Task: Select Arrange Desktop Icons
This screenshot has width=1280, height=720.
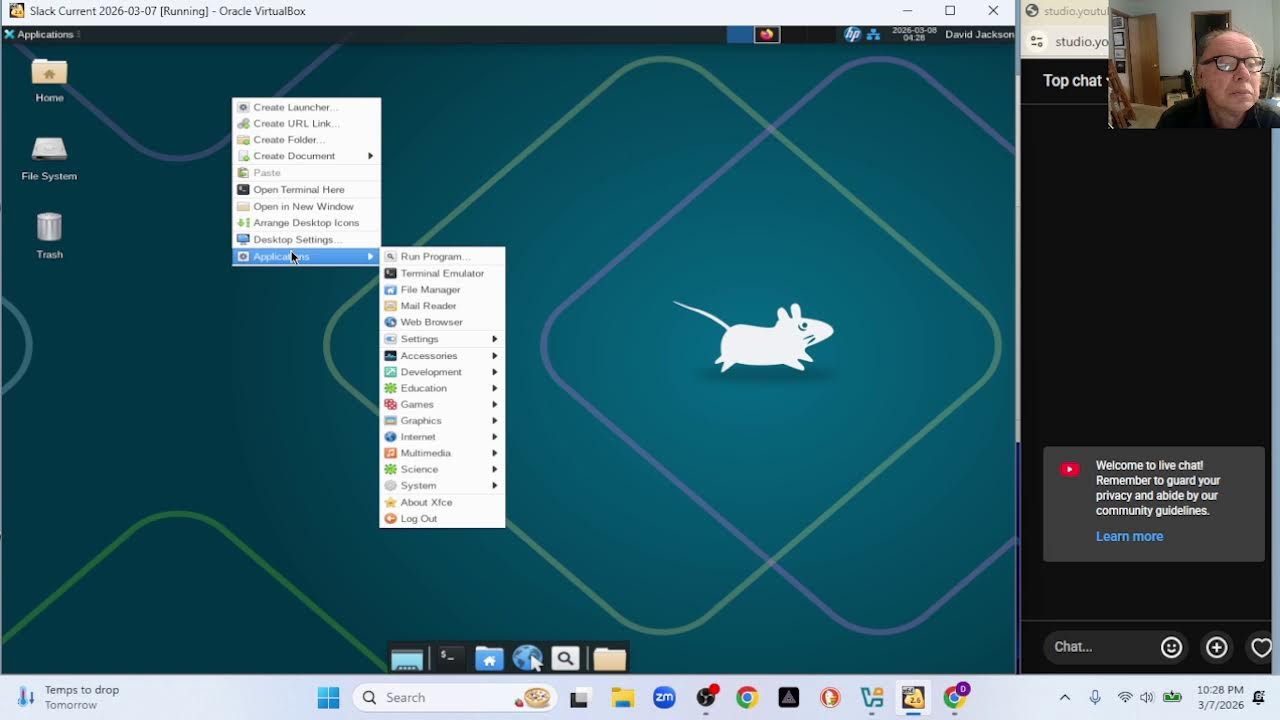Action: (x=306, y=222)
